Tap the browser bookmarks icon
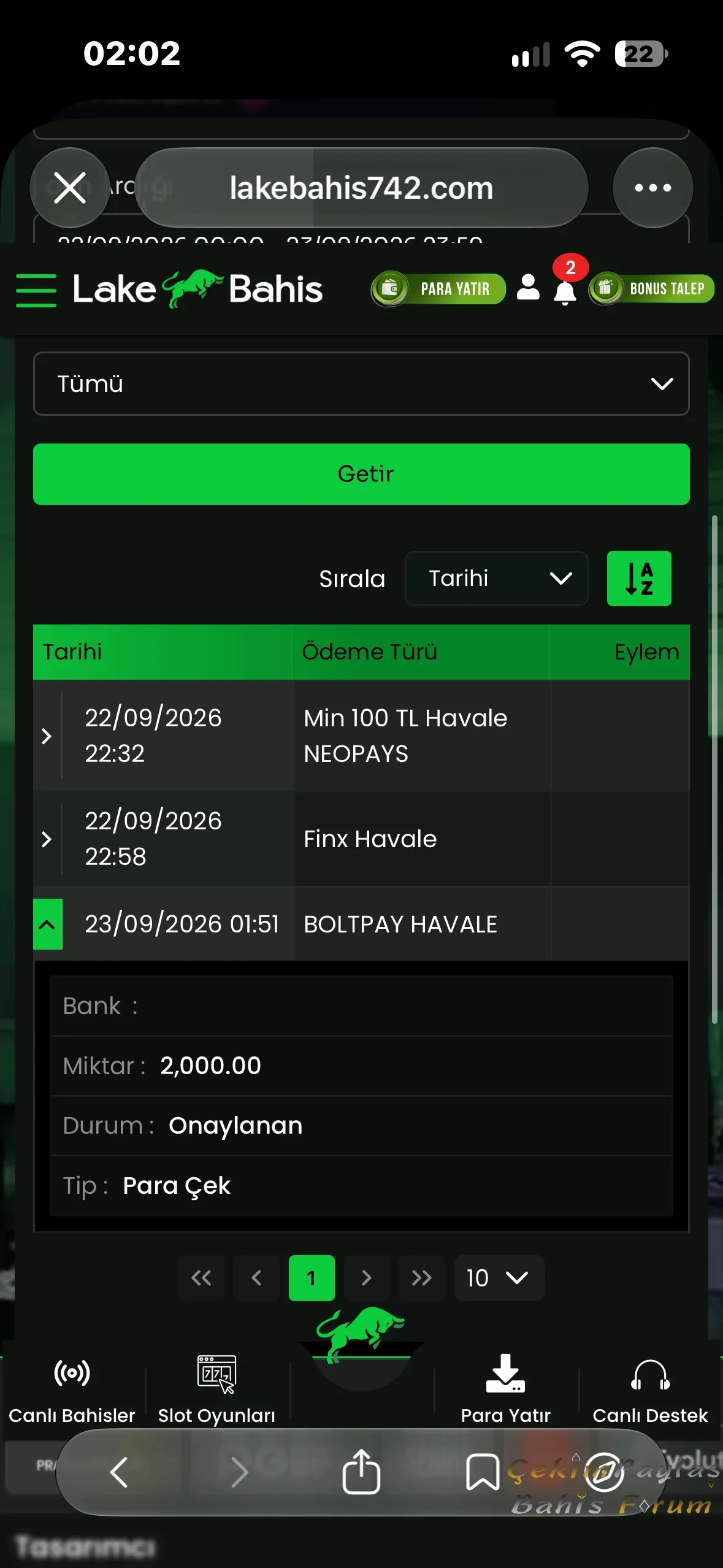This screenshot has width=723, height=1568. (x=483, y=1472)
